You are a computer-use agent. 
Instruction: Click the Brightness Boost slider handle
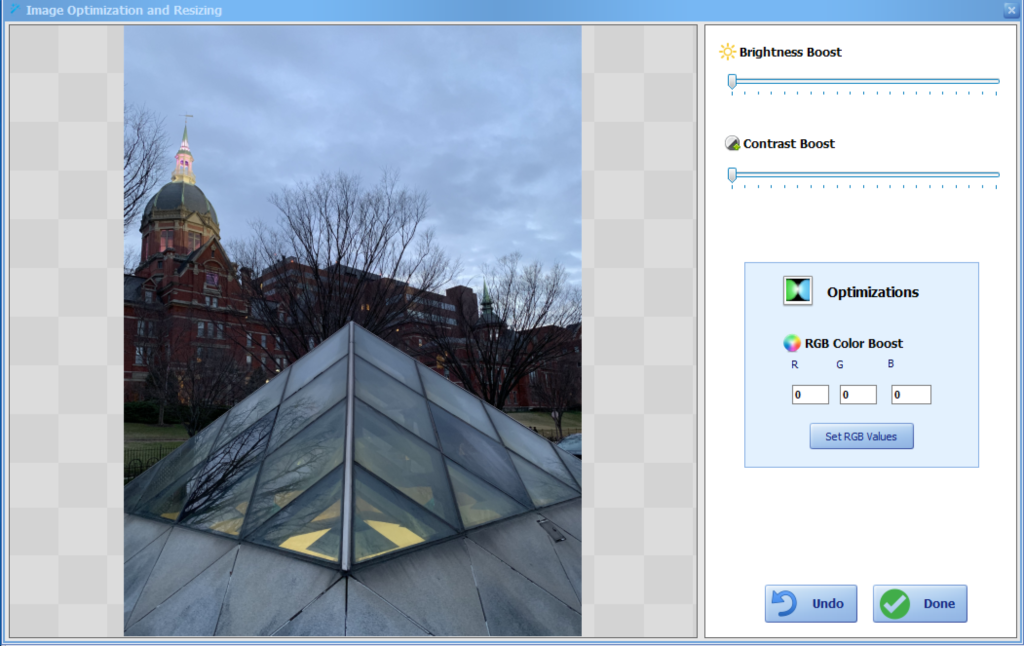click(x=732, y=81)
